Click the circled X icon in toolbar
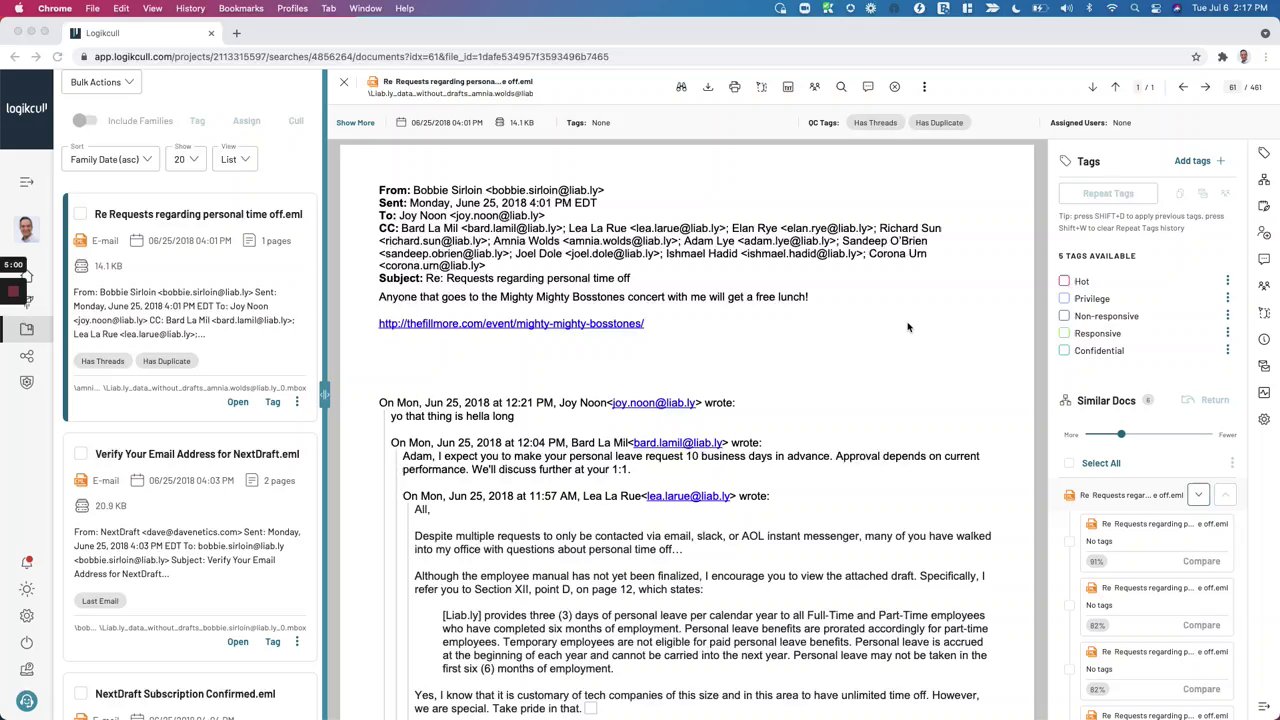The height and width of the screenshot is (720, 1280). tap(895, 87)
